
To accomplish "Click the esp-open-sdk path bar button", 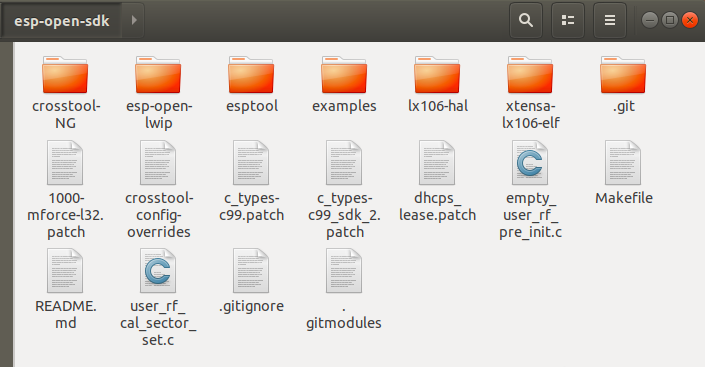I will coord(62,21).
